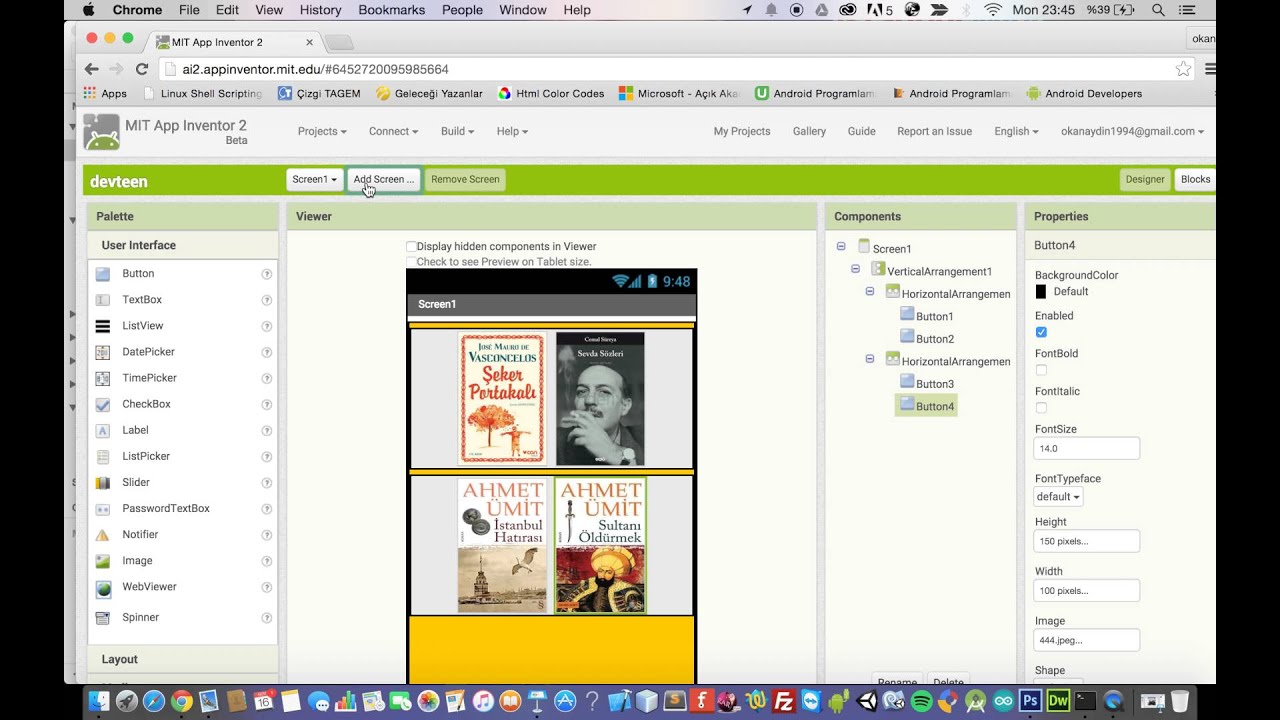This screenshot has height=720, width=1280.
Task: Select the Slider palette component
Action: 136,482
